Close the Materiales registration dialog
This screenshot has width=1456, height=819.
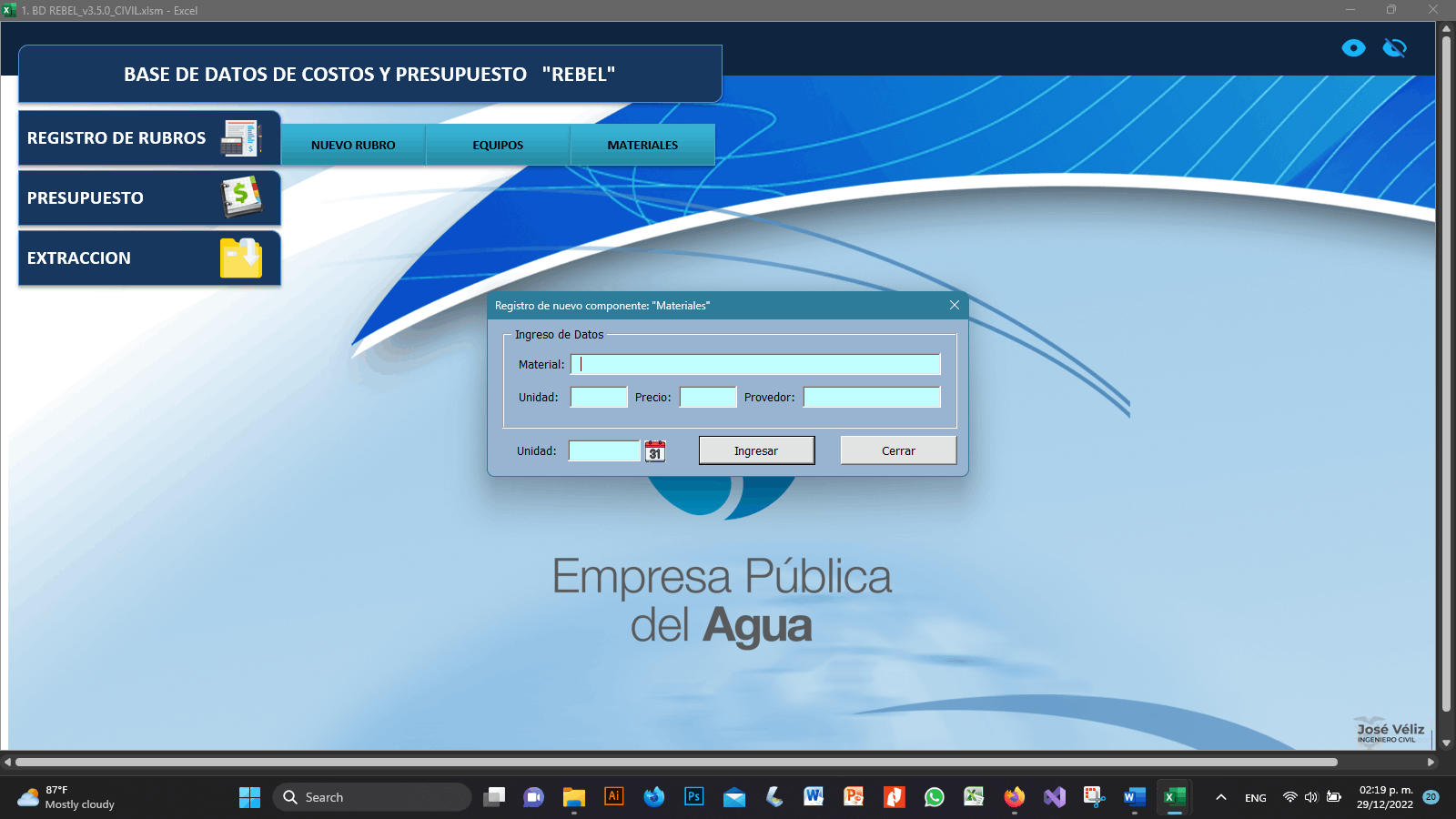pyautogui.click(x=955, y=305)
